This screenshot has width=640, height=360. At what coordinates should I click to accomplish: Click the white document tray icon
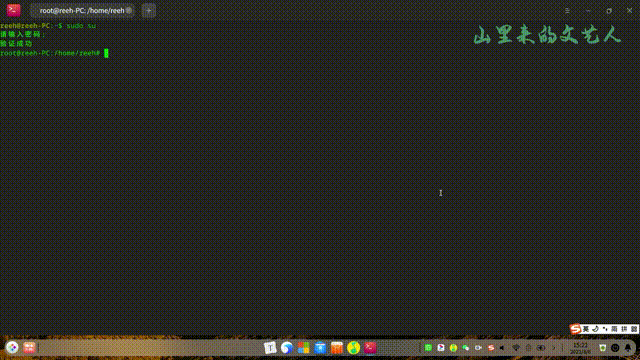click(x=441, y=348)
